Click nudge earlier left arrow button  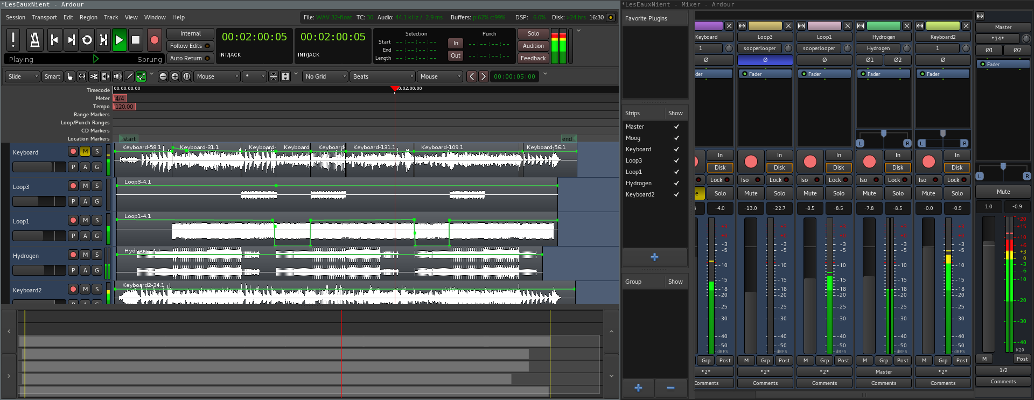point(471,76)
